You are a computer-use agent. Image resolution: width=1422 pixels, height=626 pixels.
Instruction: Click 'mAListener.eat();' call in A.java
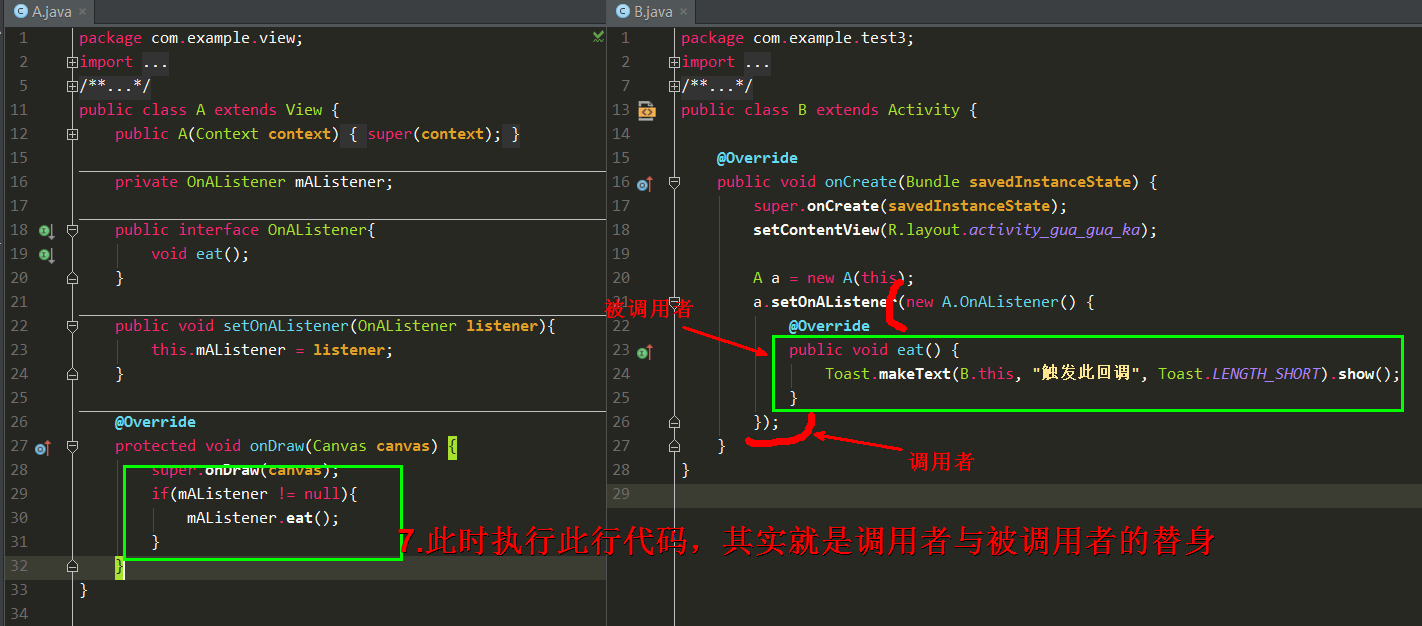(x=263, y=518)
